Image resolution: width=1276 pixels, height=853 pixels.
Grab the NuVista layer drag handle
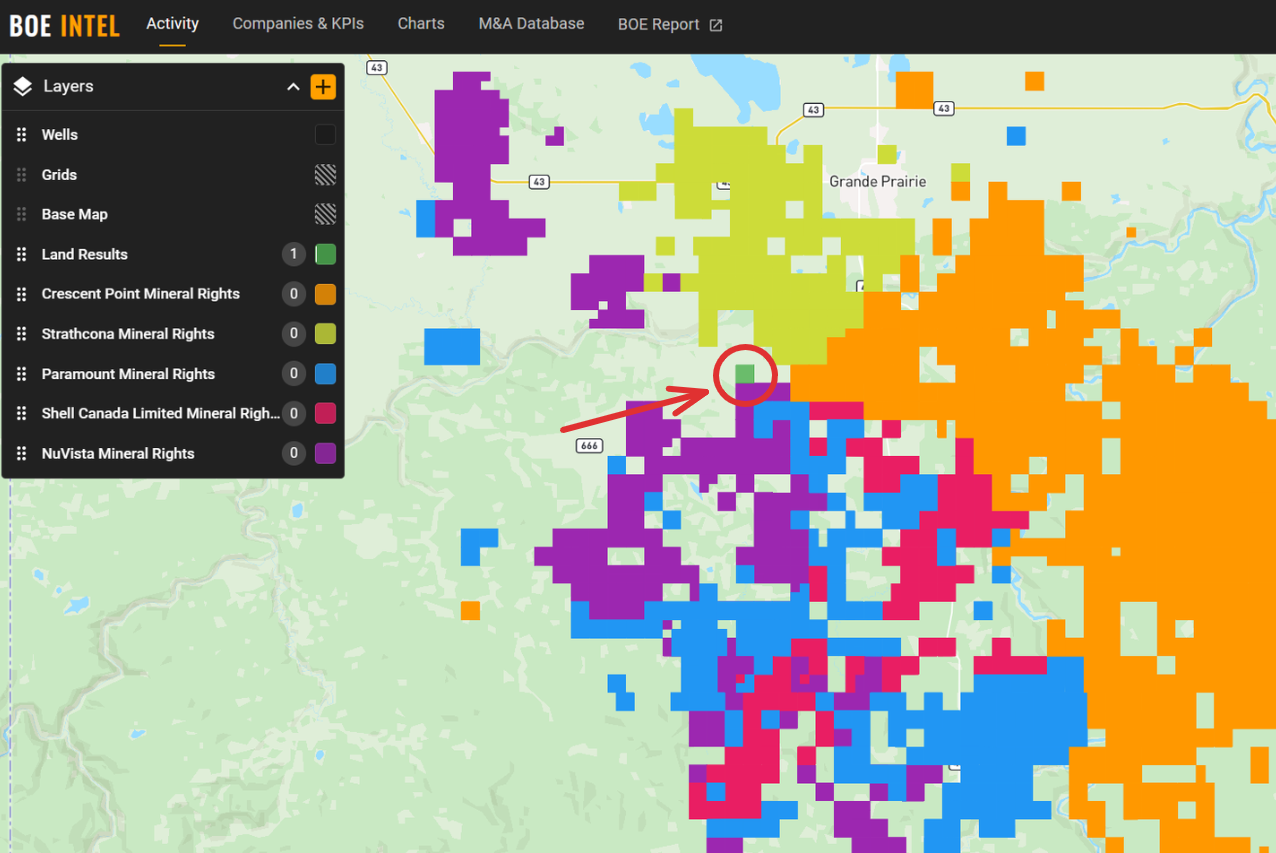click(22, 453)
